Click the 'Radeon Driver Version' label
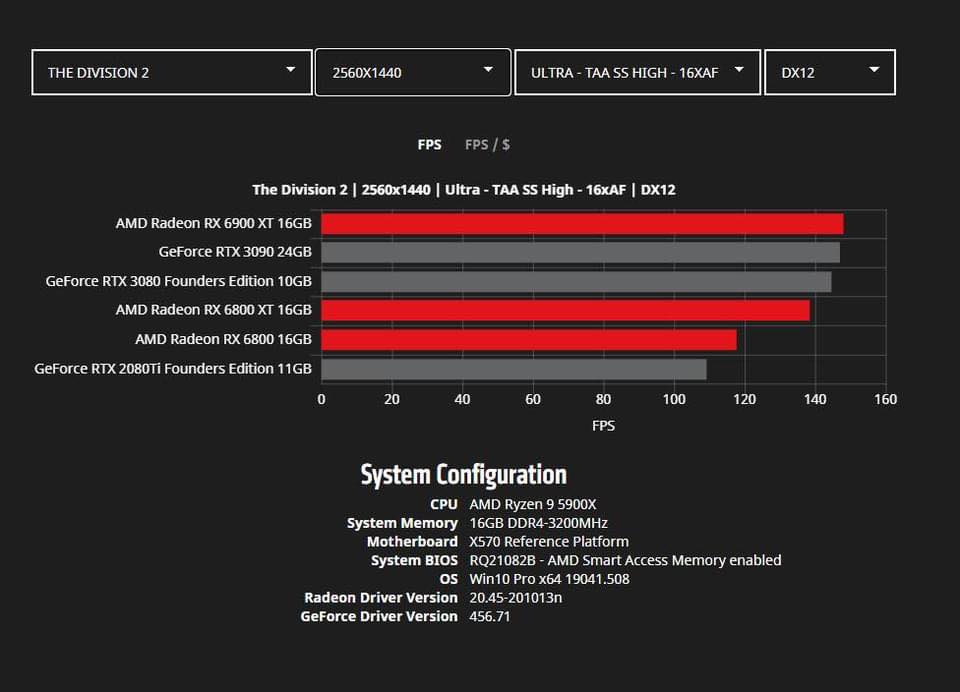 pyautogui.click(x=381, y=598)
